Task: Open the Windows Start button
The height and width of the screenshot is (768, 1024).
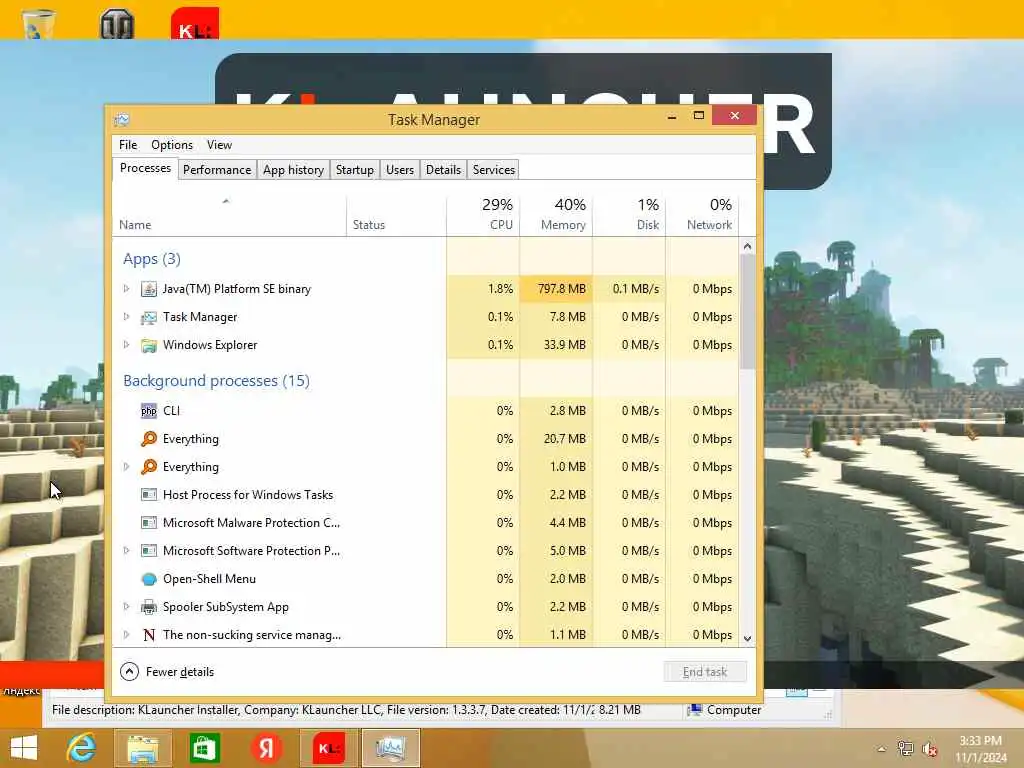Action: 24,748
